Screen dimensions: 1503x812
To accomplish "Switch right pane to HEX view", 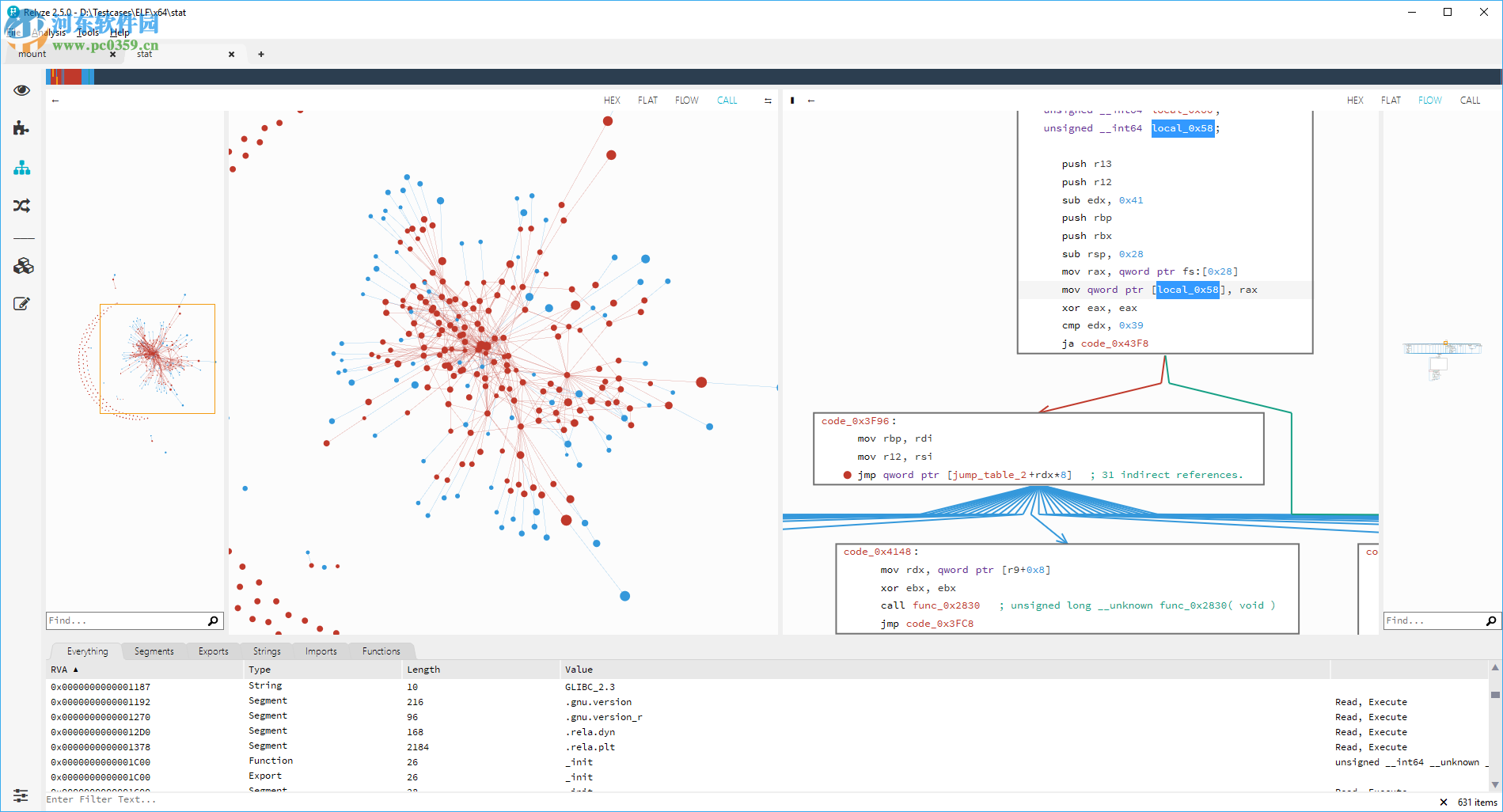I will pos(1355,101).
